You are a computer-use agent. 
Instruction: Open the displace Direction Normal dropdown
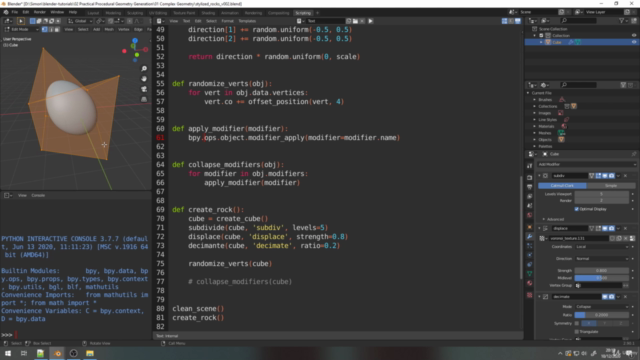coord(602,259)
